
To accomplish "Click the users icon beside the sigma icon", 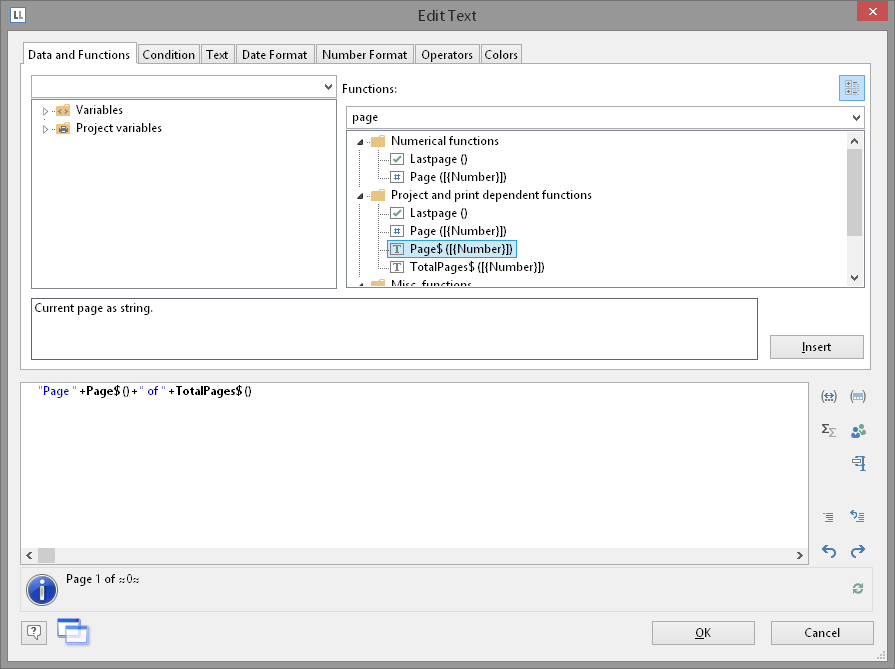I will 857,431.
